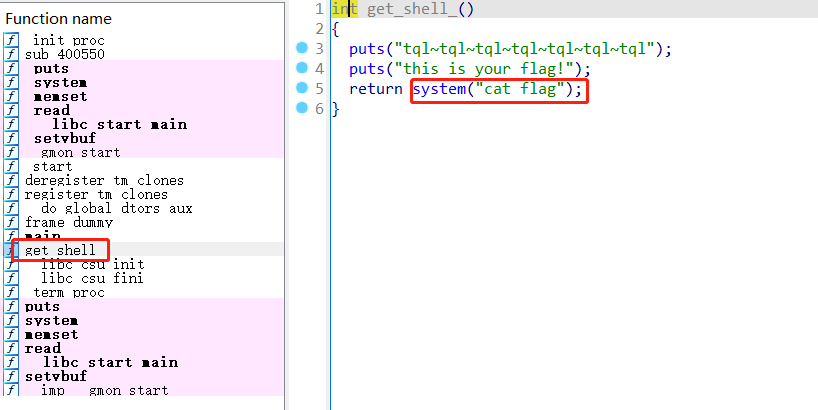Click get_shell_ in the function signature
This screenshot has height=410, width=818.
click(412, 9)
